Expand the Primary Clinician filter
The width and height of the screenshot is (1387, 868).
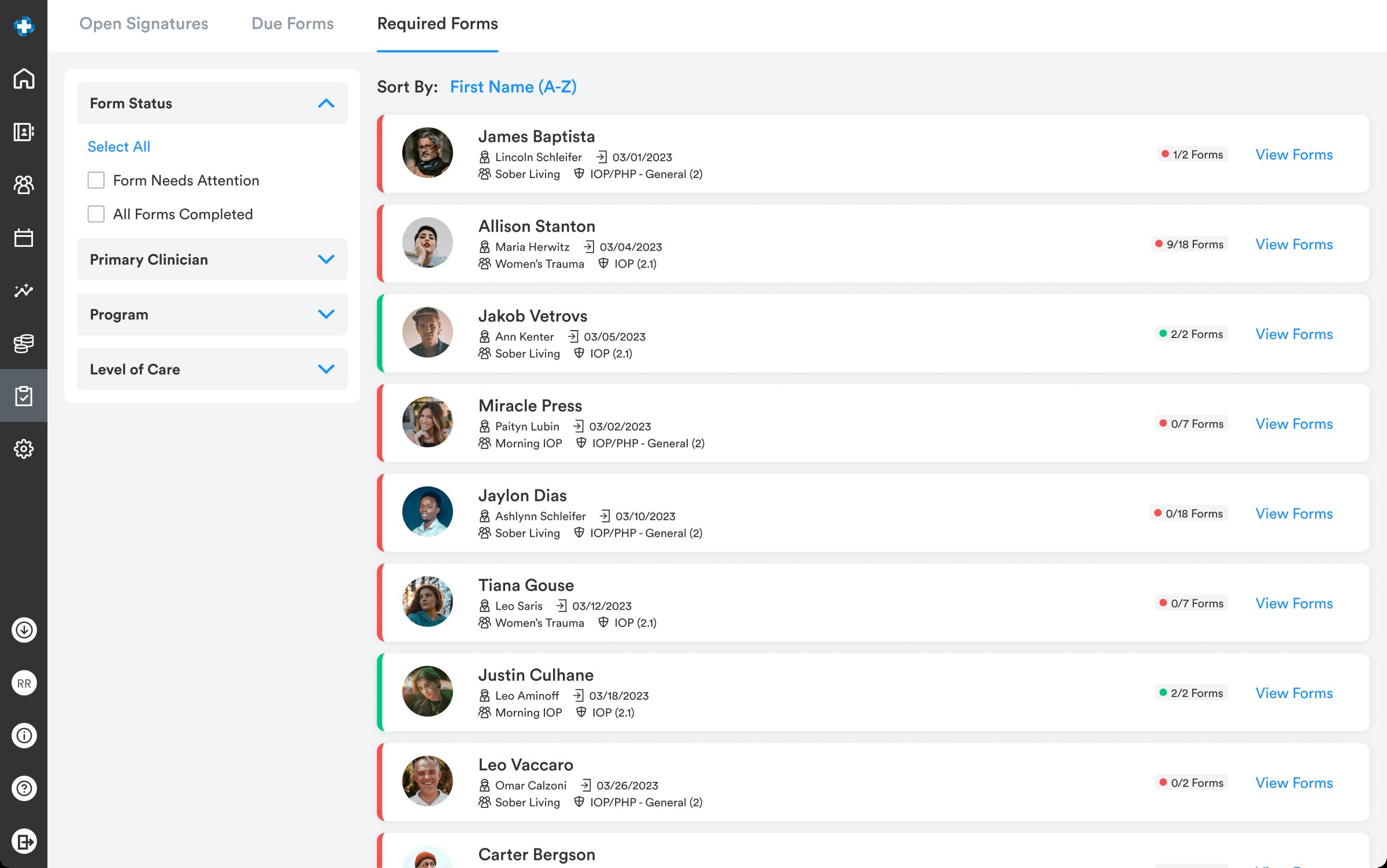coord(327,259)
